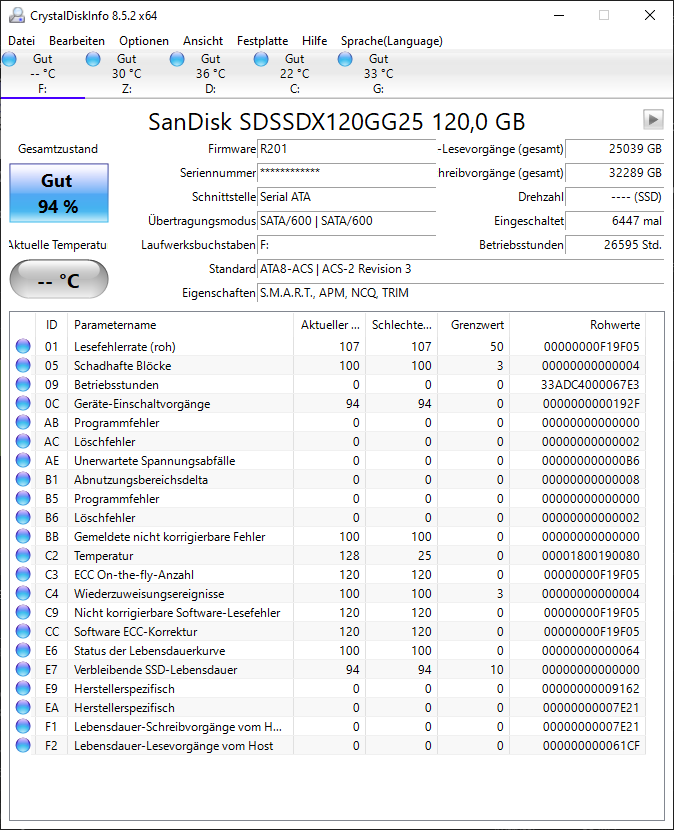Open the Sprache(Language) menu
Image resolution: width=674 pixels, height=830 pixels.
[391, 41]
